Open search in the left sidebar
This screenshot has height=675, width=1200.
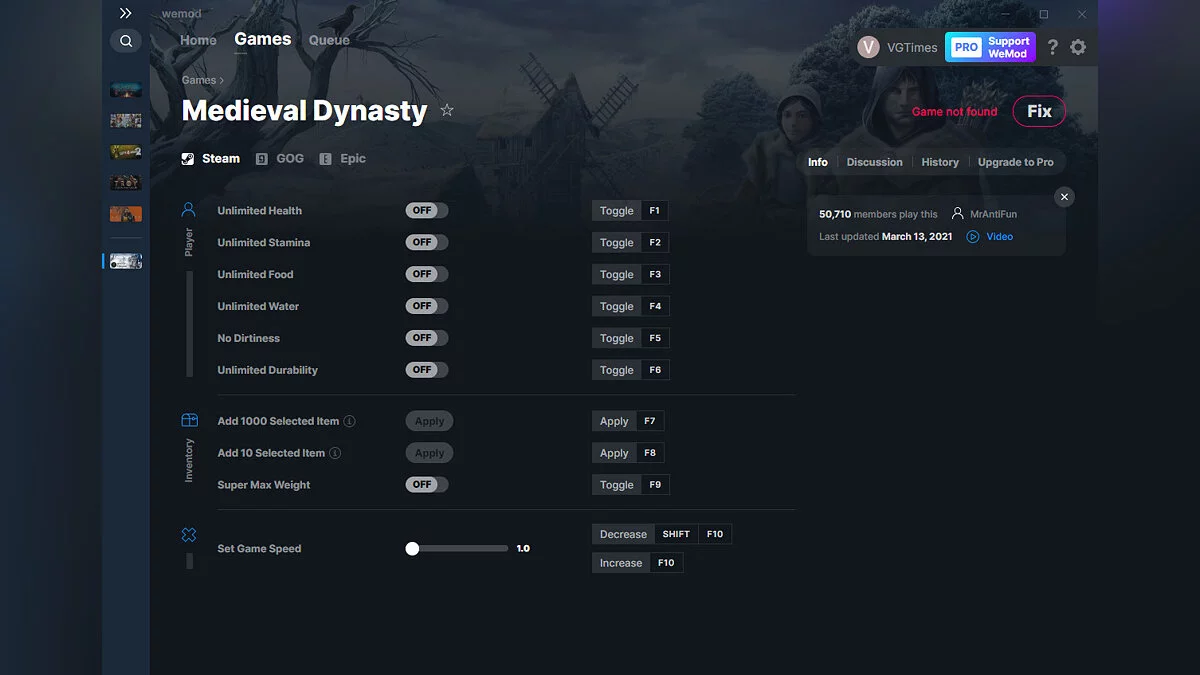point(125,41)
